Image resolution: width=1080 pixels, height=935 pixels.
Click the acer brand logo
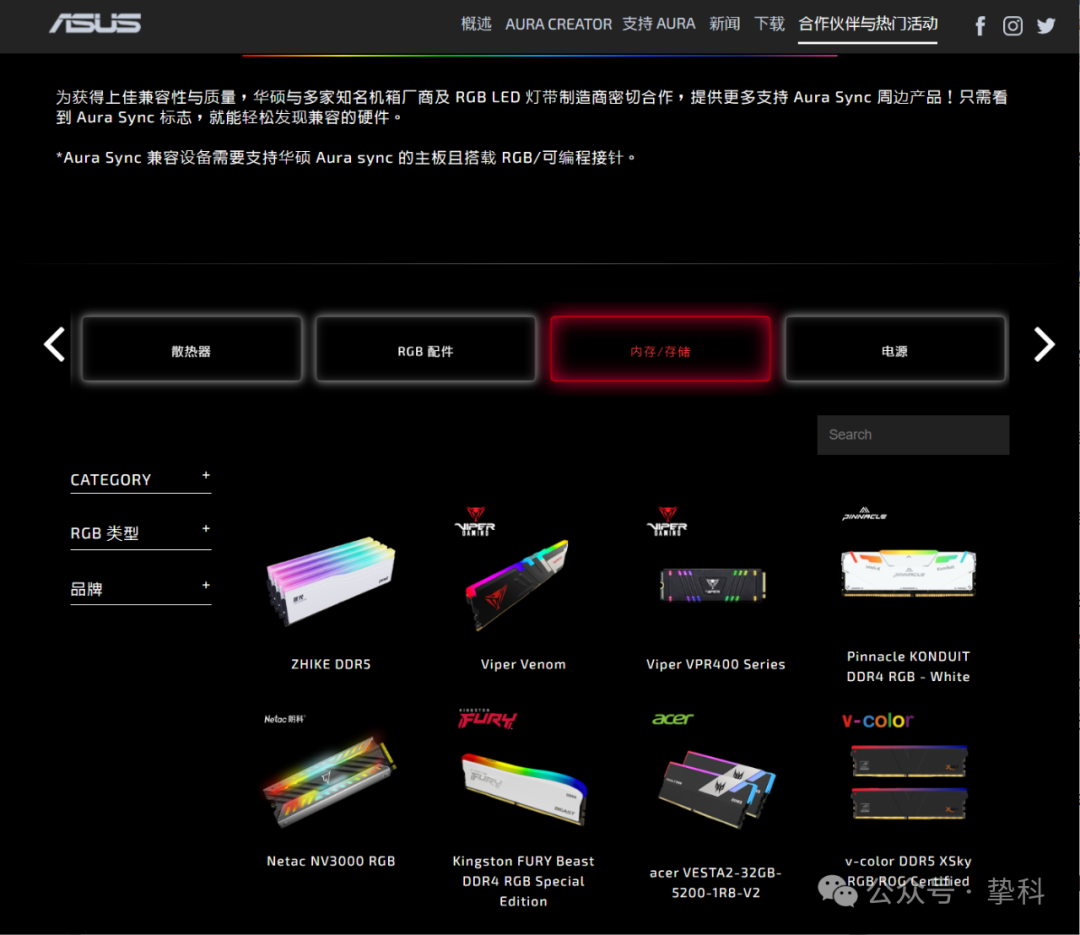coord(673,719)
